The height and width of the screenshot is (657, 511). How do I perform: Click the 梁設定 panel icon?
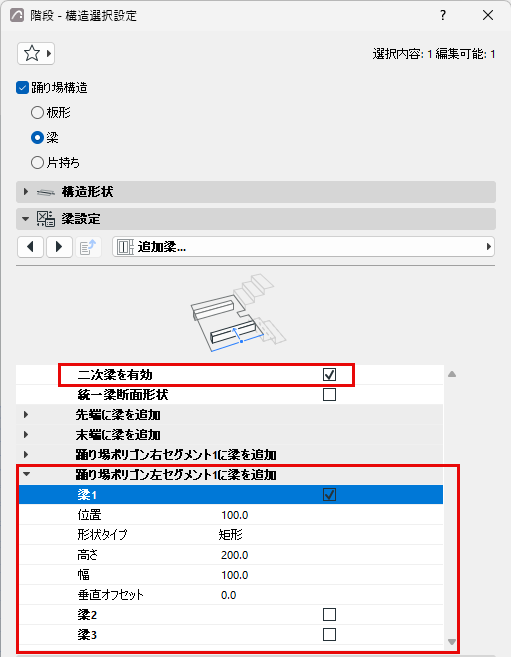pyautogui.click(x=46, y=219)
